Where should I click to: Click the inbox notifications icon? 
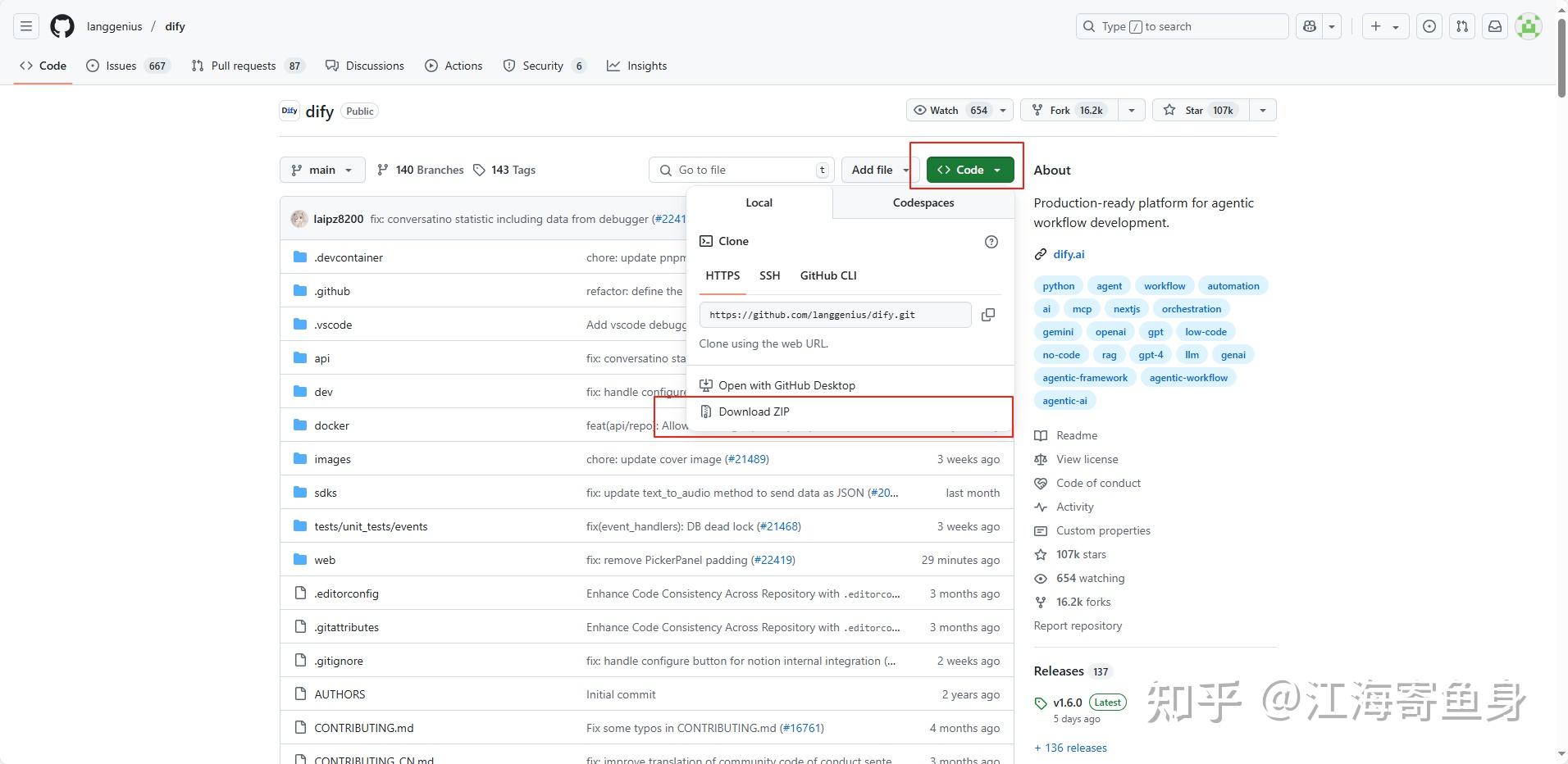[1494, 26]
